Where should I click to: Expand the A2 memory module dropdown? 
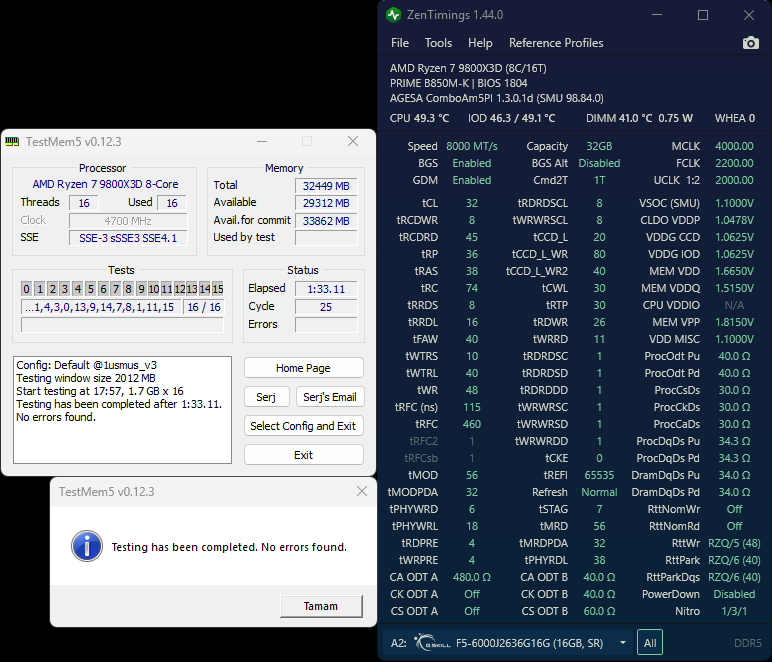623,643
